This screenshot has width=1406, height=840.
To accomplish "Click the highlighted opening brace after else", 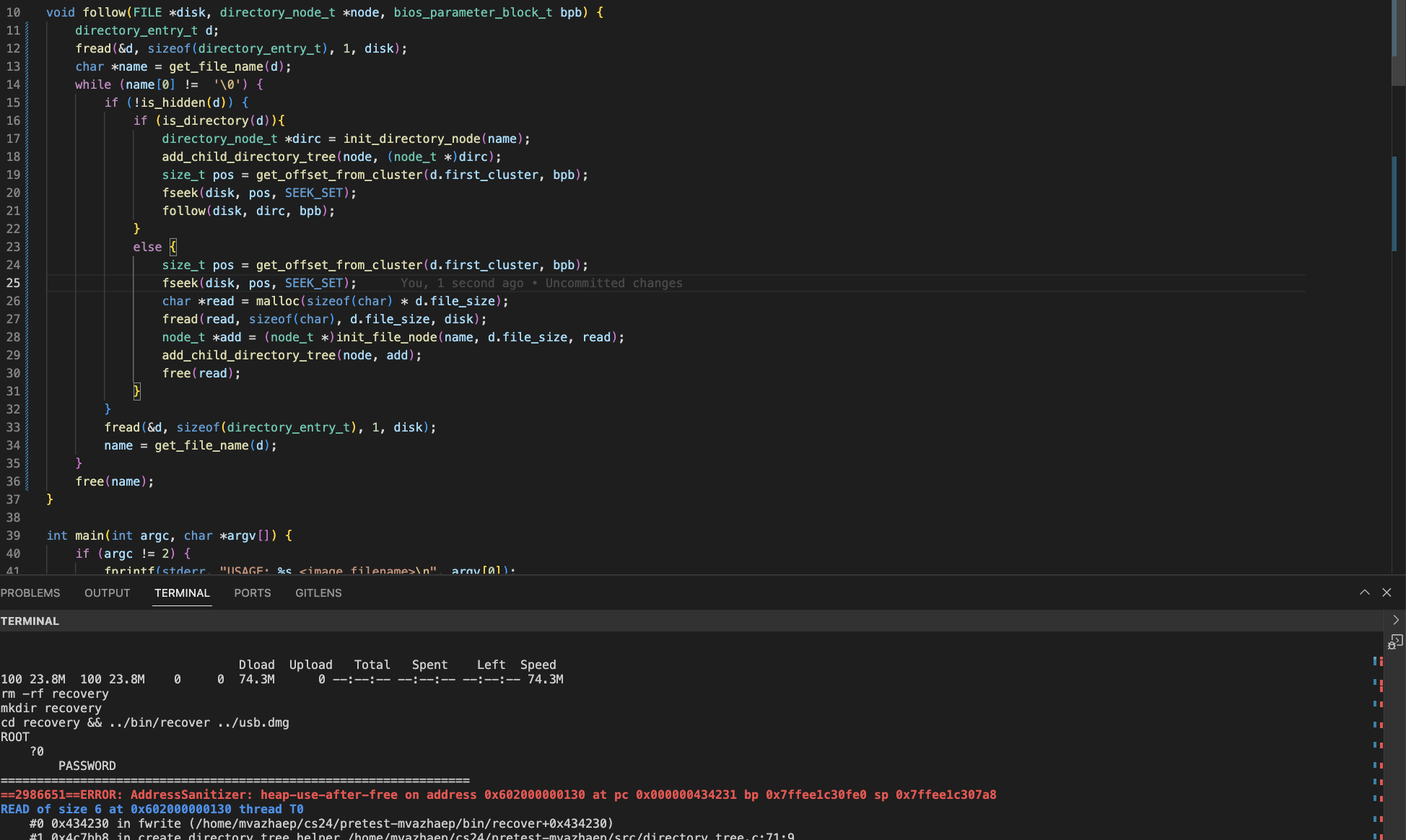I will tap(173, 247).
